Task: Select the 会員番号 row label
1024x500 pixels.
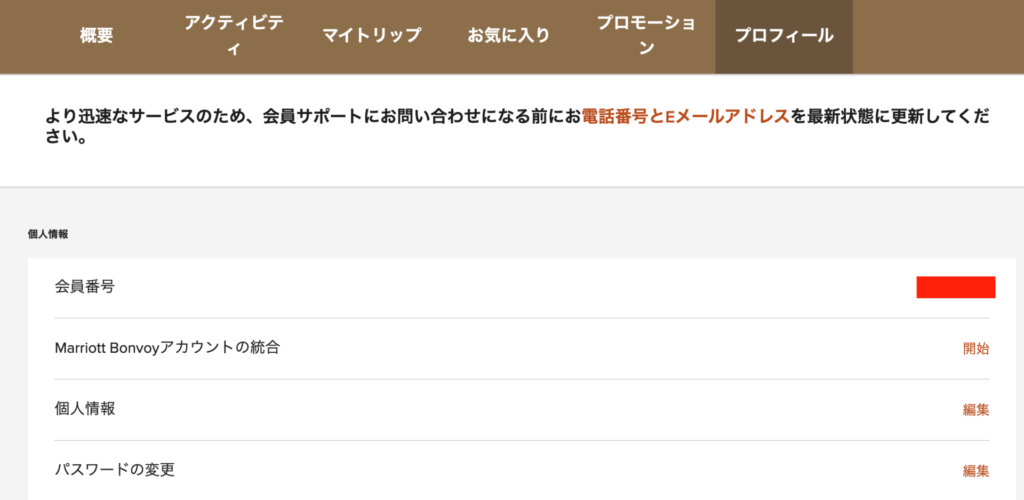Action: (85, 287)
